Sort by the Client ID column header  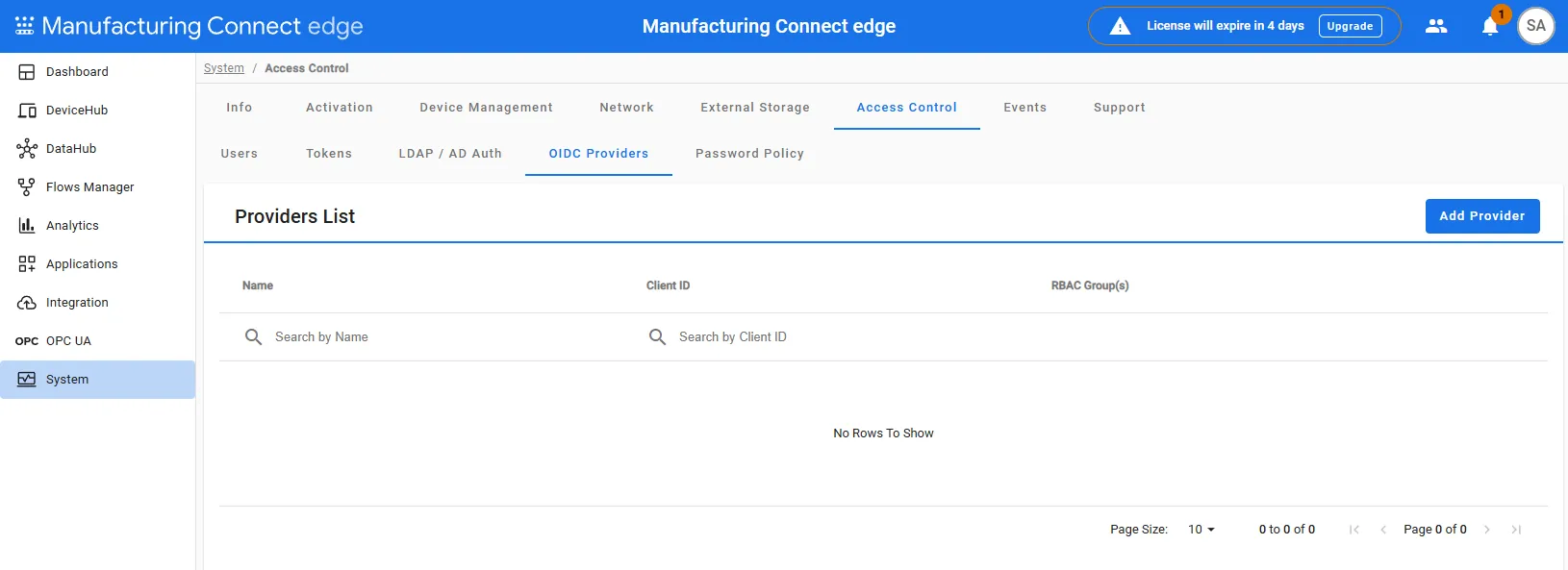tap(669, 285)
